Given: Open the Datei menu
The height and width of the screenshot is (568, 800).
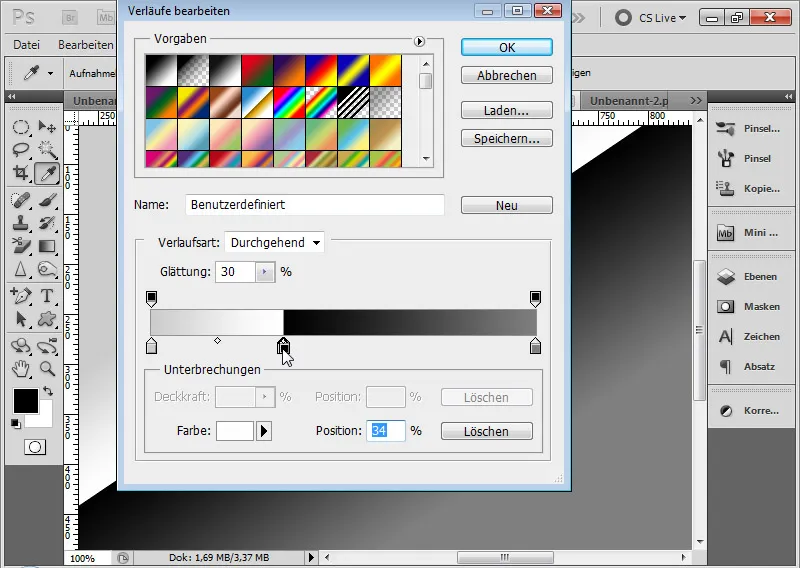Looking at the screenshot, I should (x=27, y=45).
